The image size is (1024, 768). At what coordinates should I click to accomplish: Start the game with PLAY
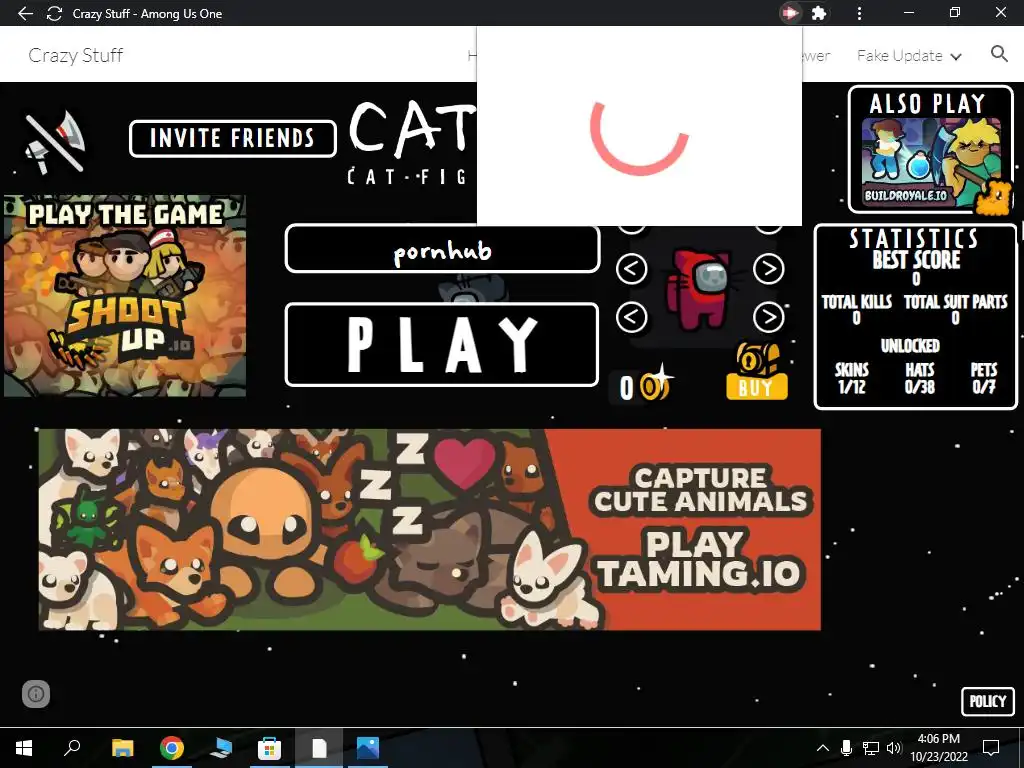click(x=442, y=345)
